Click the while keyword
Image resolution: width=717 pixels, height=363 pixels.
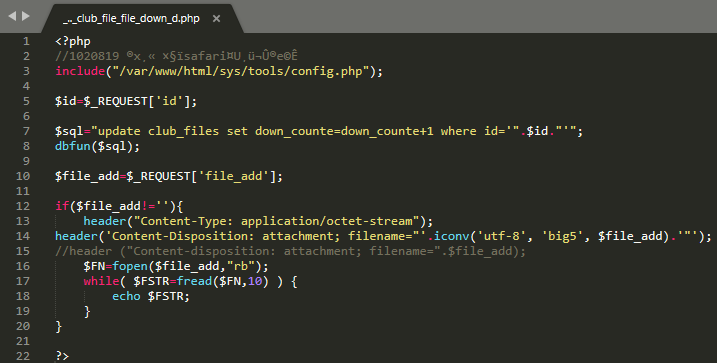tap(101, 281)
